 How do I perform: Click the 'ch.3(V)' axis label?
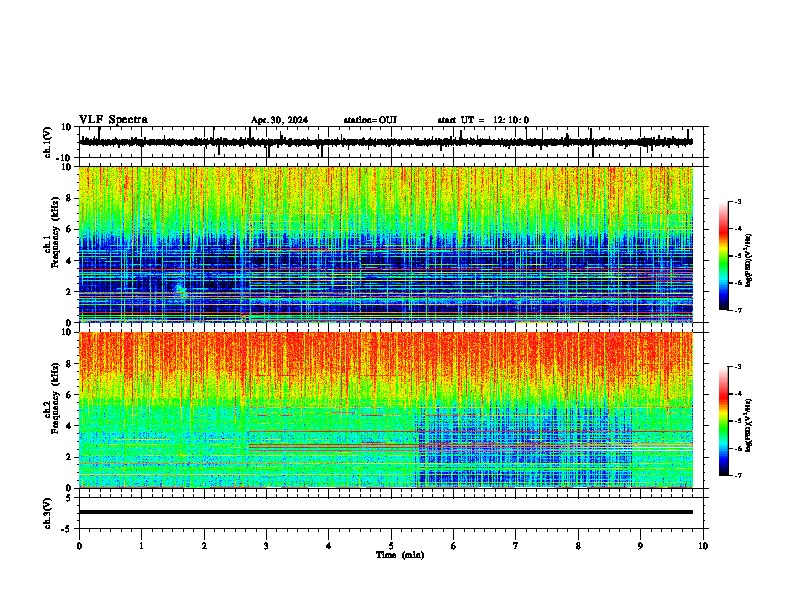[47, 513]
